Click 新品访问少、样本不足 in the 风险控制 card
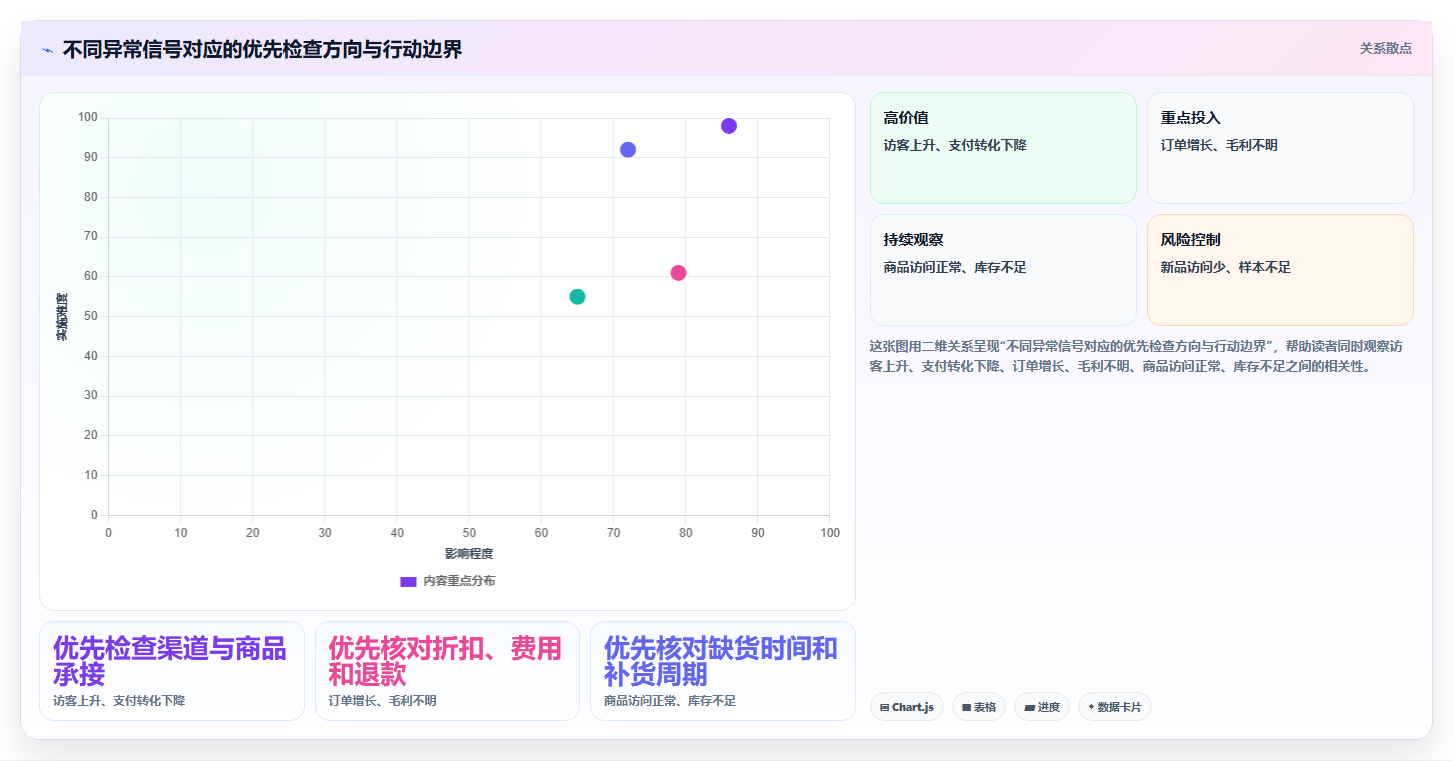 pyautogui.click(x=1226, y=268)
